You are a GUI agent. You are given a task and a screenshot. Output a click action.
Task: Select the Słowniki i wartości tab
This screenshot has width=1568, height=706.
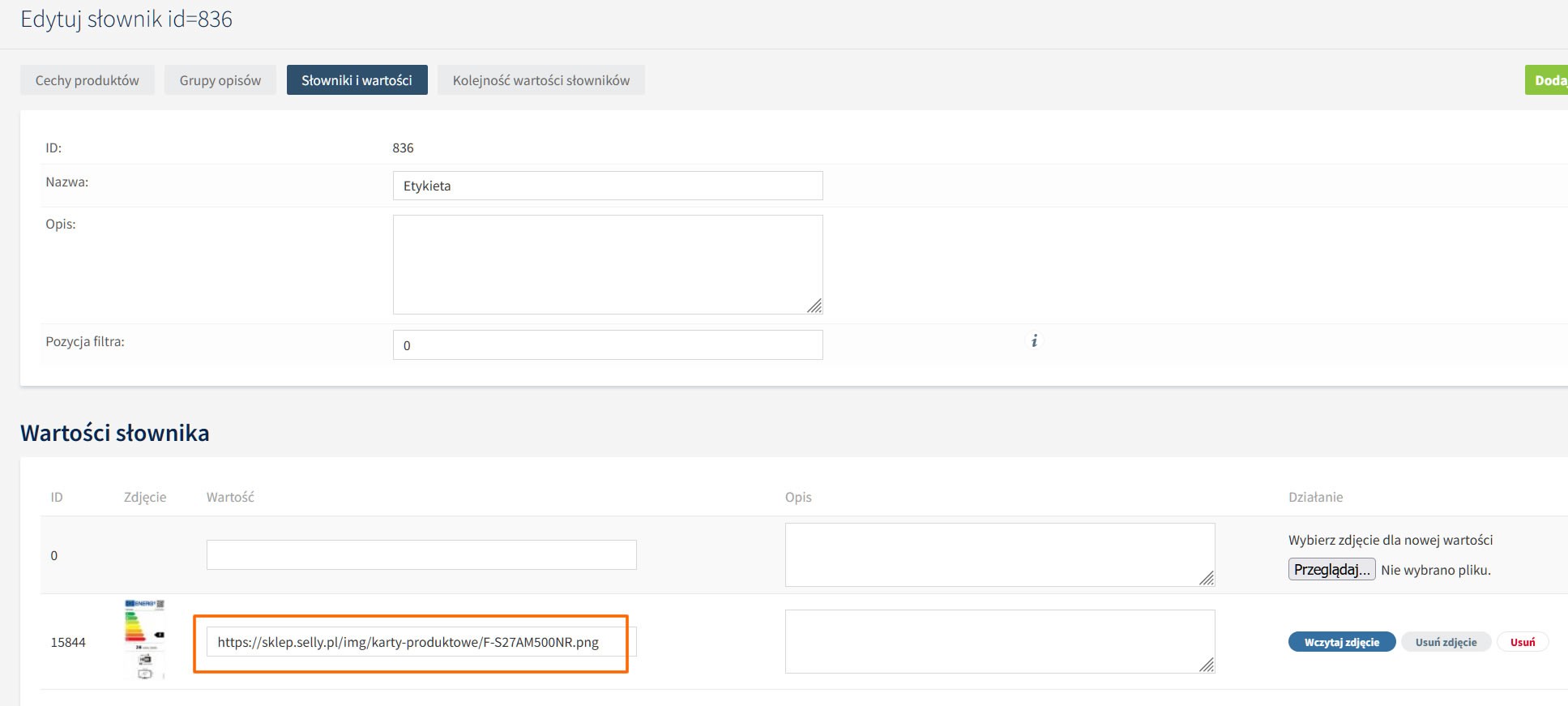[x=357, y=80]
